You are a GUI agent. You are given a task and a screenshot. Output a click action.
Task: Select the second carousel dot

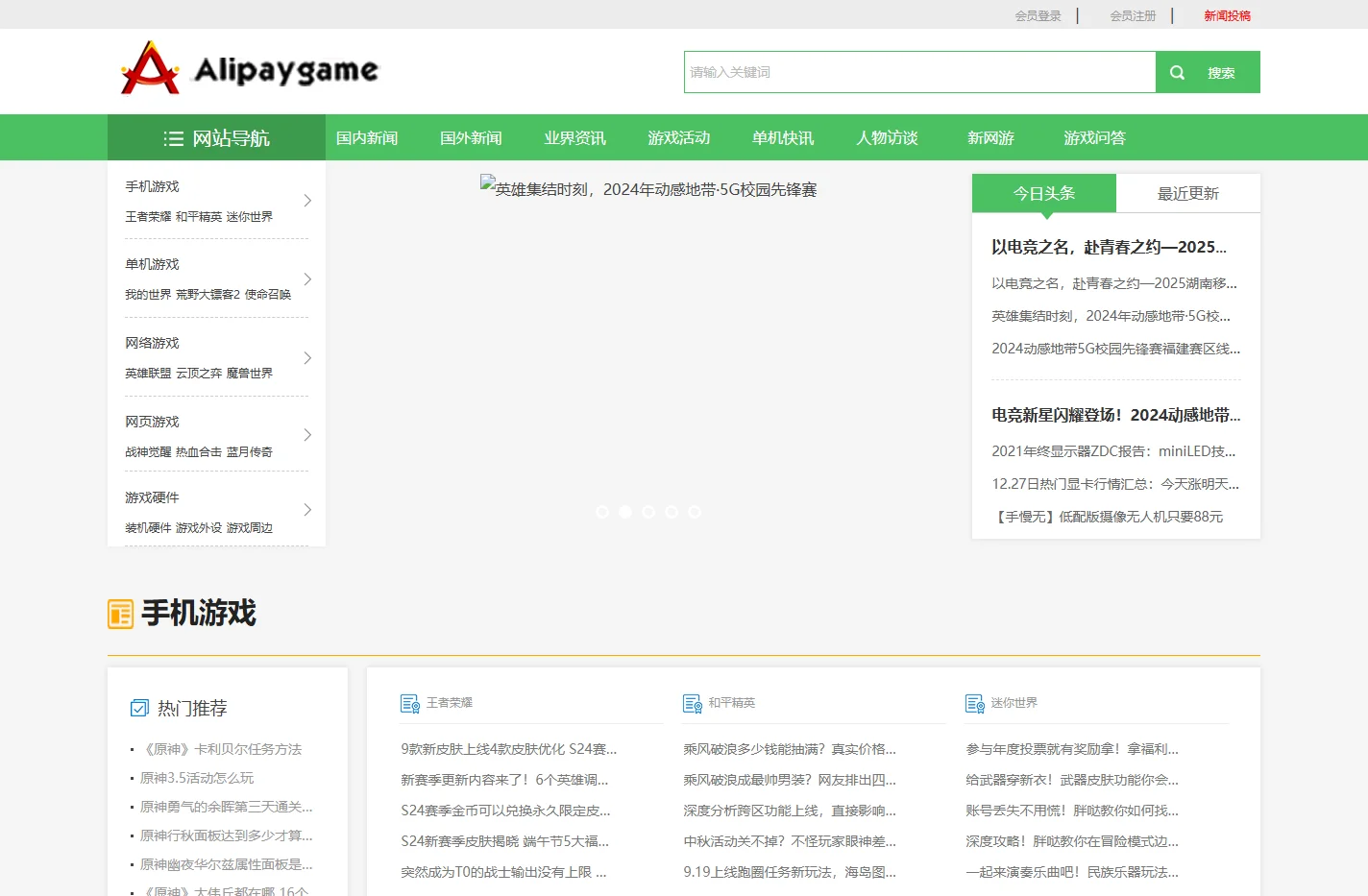coord(625,512)
